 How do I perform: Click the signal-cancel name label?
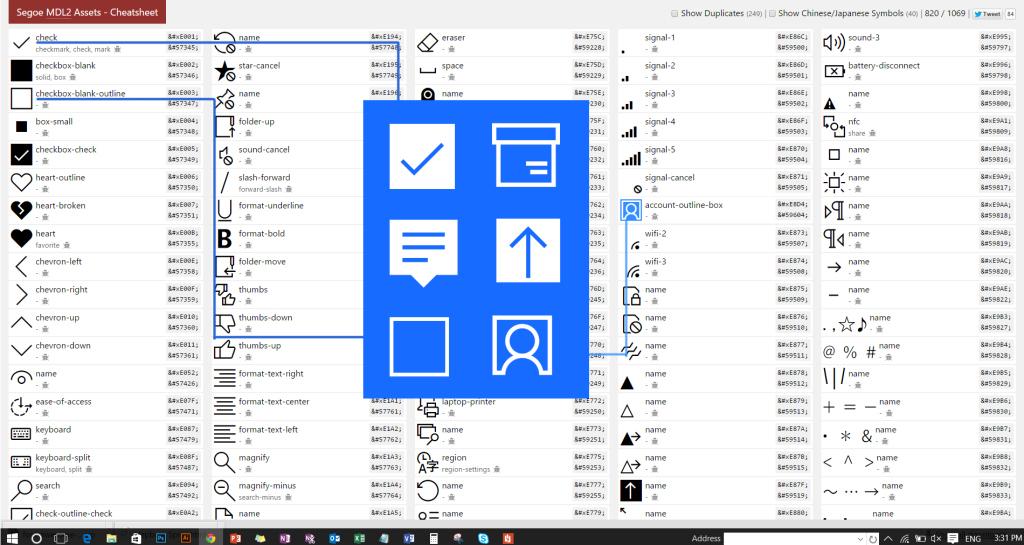(669, 178)
